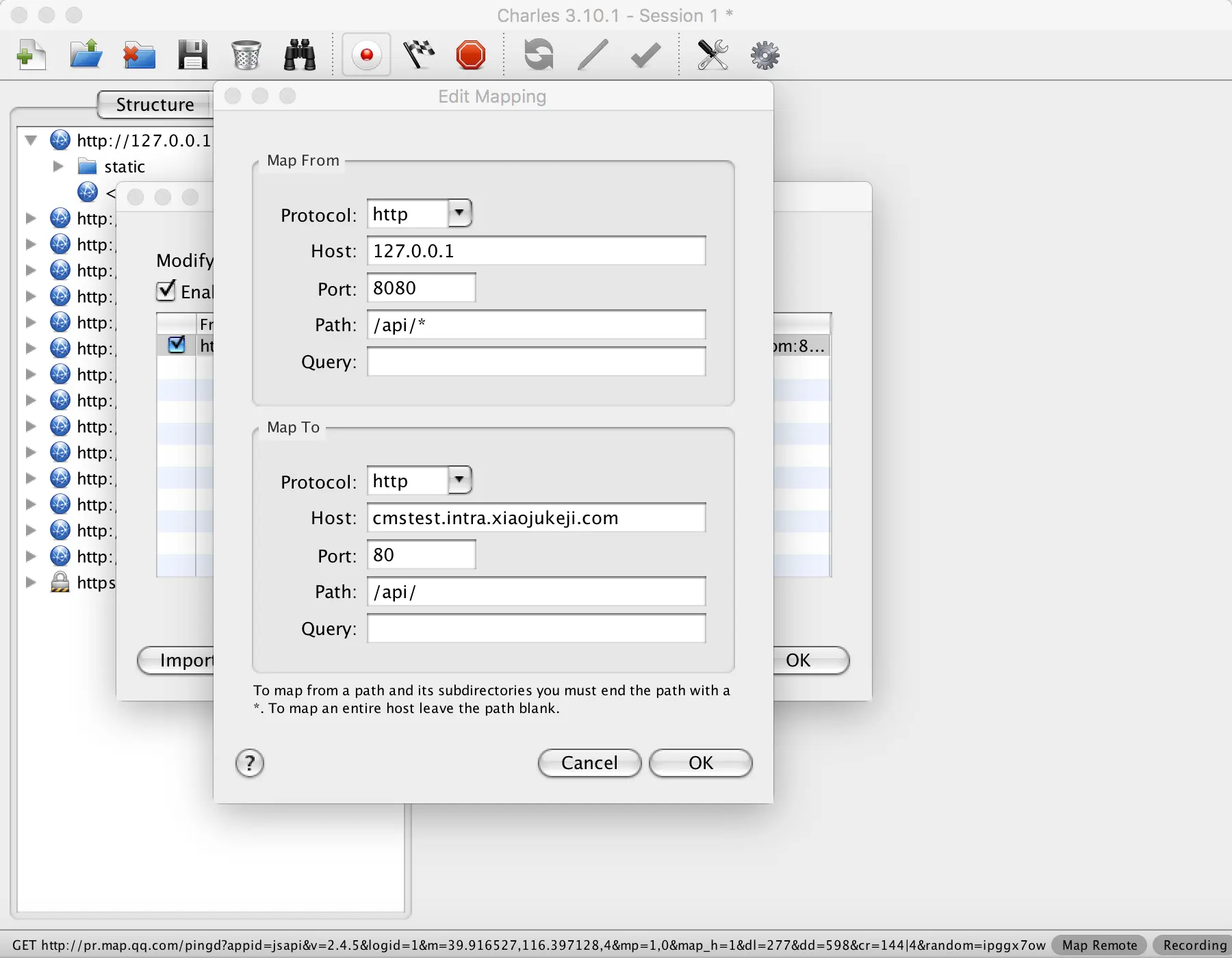The height and width of the screenshot is (958, 1232).
Task: Validate response with checkmark icon
Action: (x=645, y=55)
